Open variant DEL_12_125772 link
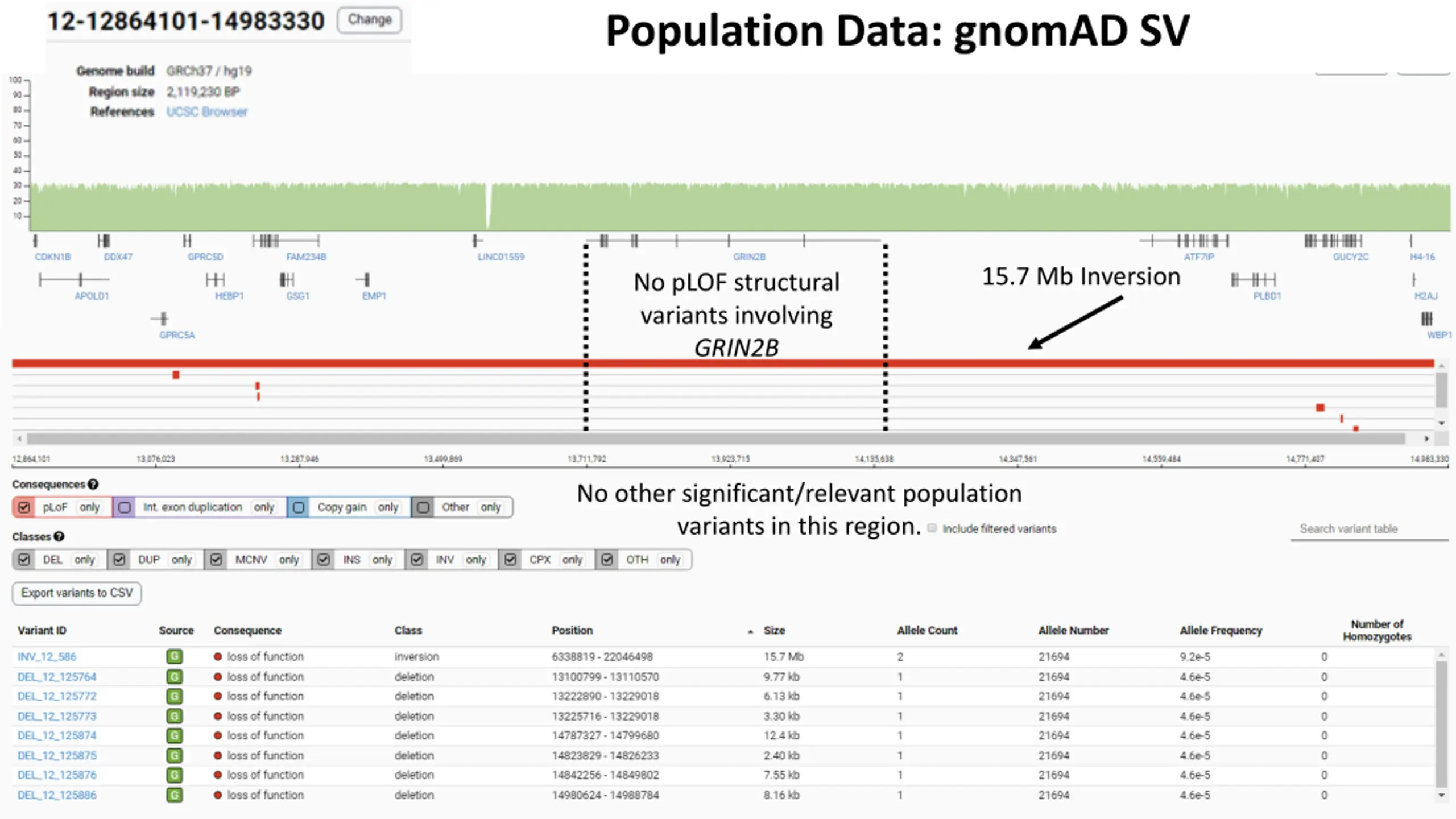This screenshot has height=819, width=1456. click(x=57, y=696)
